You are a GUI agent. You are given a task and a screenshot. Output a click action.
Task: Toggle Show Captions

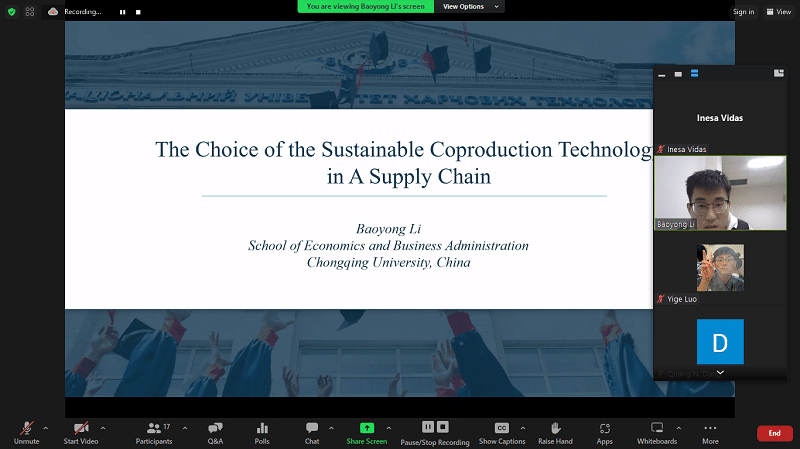[501, 431]
